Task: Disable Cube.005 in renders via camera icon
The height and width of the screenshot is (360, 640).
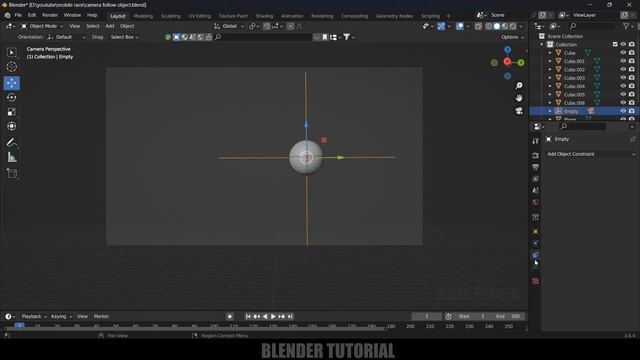Action: (632, 95)
